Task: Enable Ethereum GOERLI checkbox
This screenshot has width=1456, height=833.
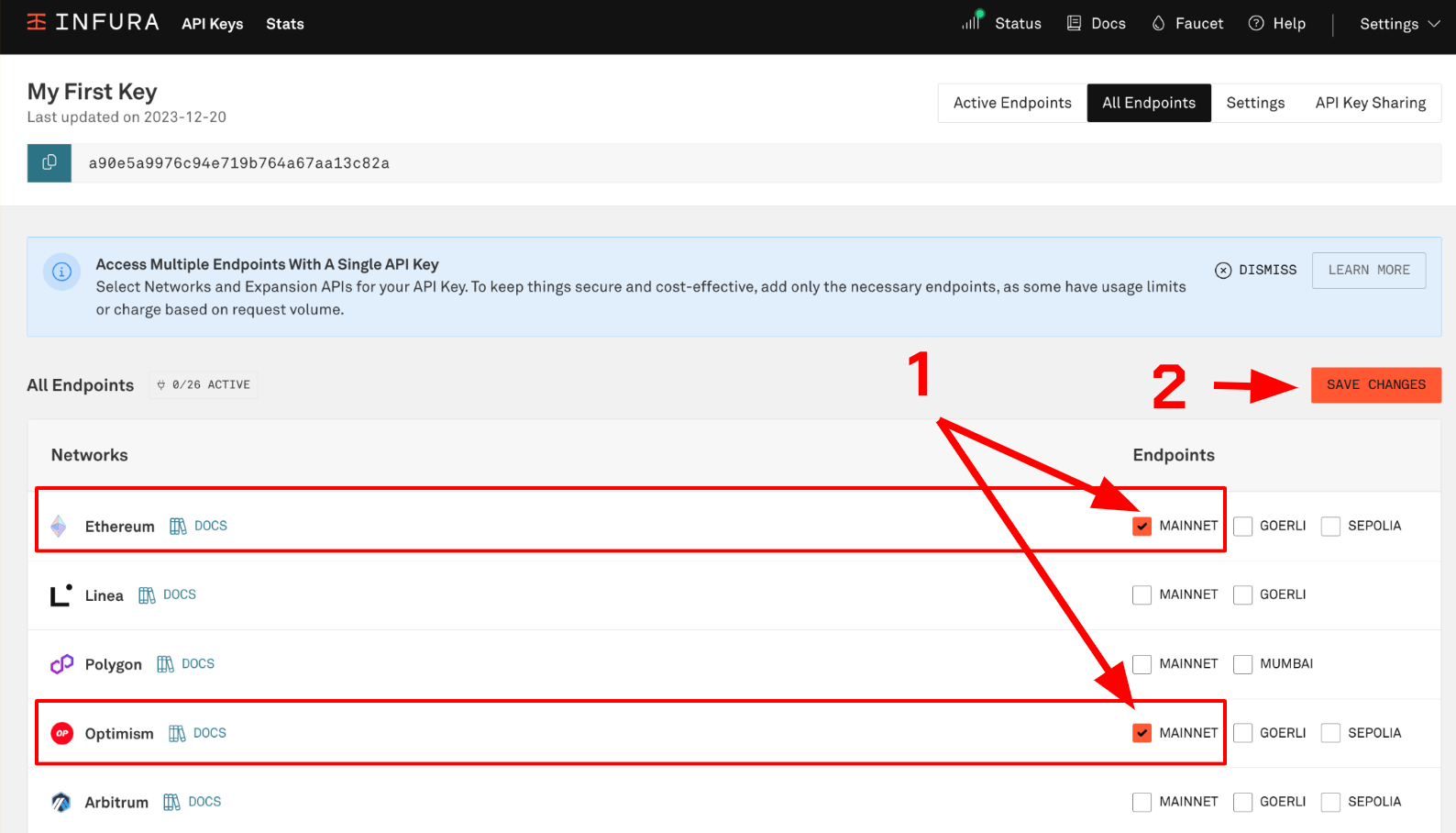Action: (x=1242, y=526)
